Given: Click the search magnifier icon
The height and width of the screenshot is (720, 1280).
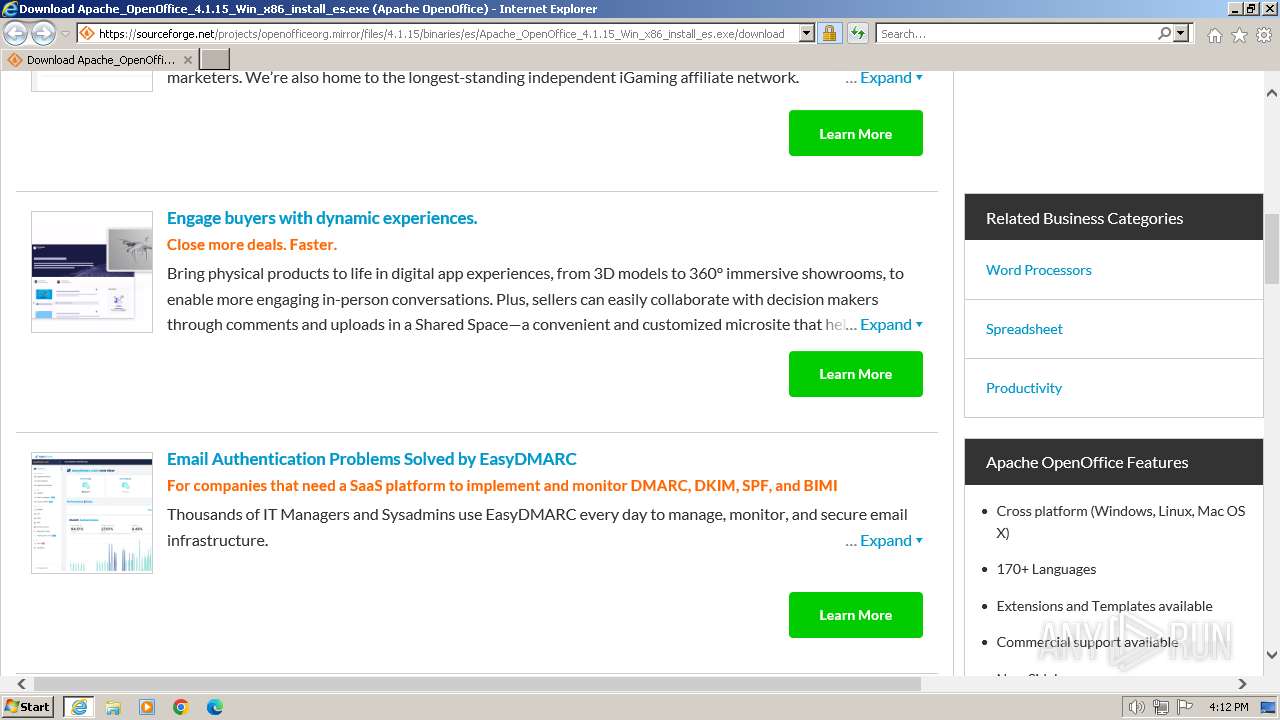Looking at the screenshot, I should pos(1164,33).
